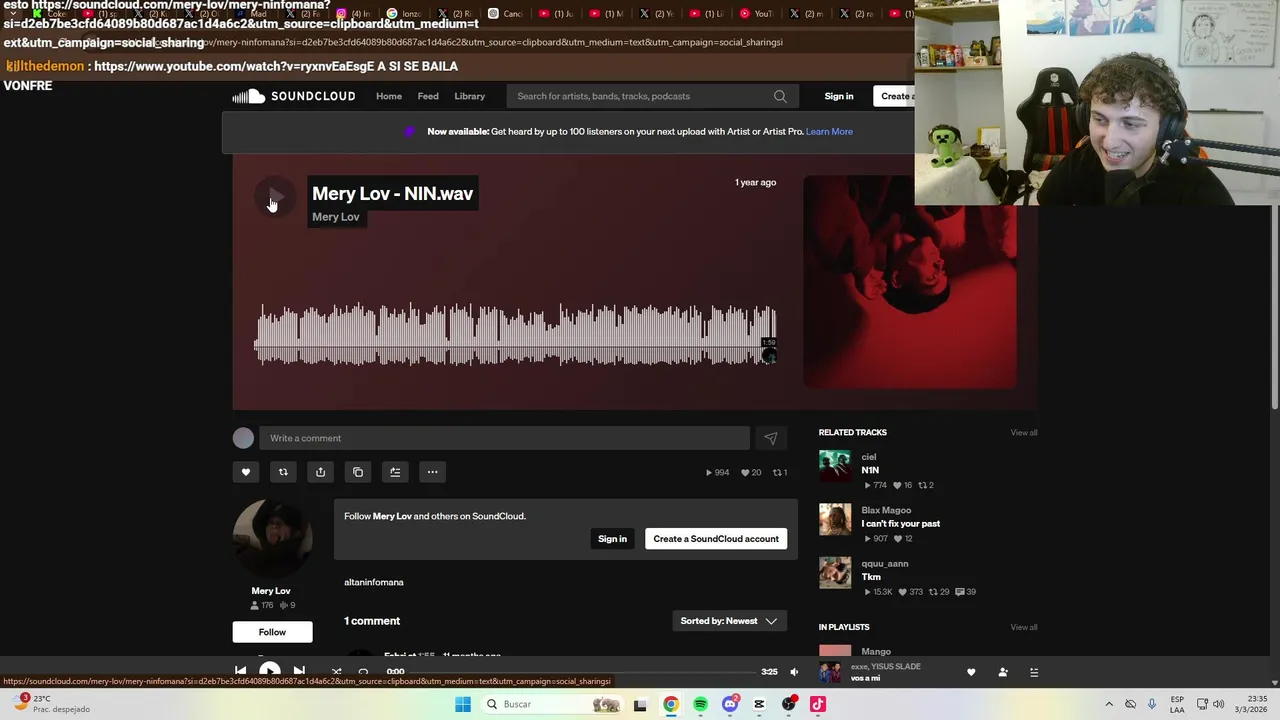1280x720 pixels.
Task: Like current song in player bar
Action: (x=971, y=672)
